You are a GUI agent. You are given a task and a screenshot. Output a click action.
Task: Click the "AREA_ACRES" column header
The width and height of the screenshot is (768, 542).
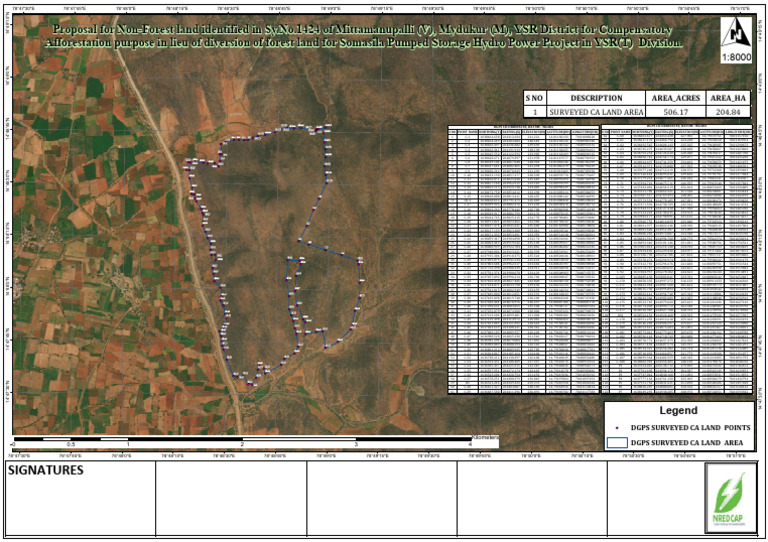click(x=675, y=98)
